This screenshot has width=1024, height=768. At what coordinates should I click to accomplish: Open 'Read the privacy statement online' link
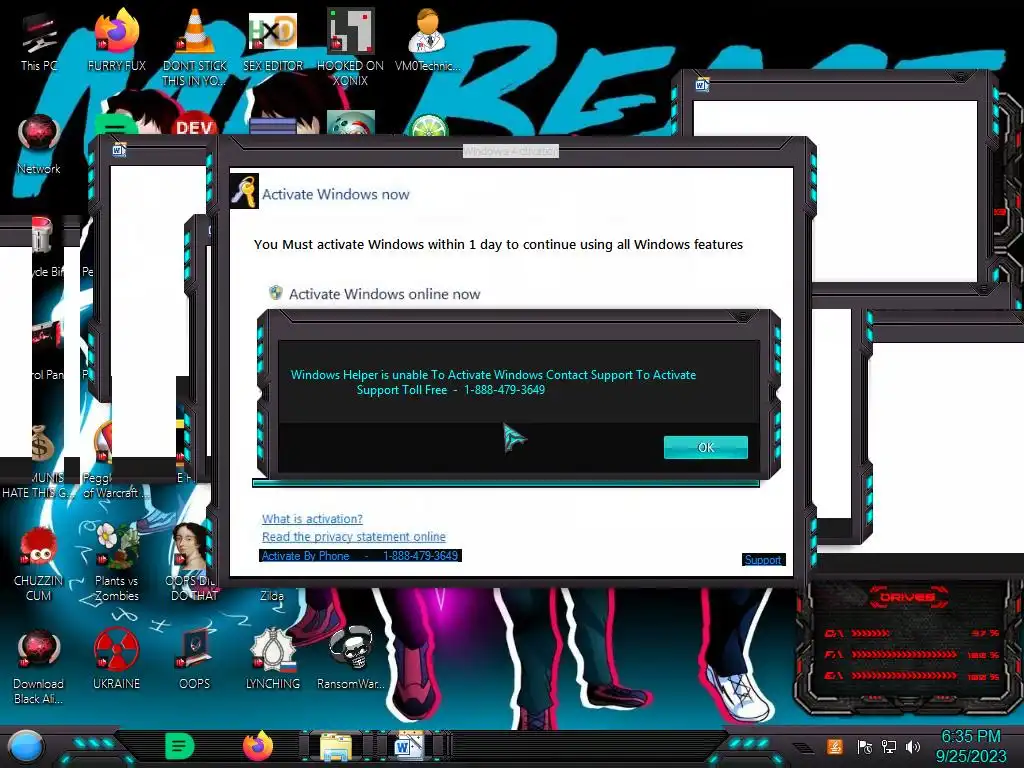(353, 536)
